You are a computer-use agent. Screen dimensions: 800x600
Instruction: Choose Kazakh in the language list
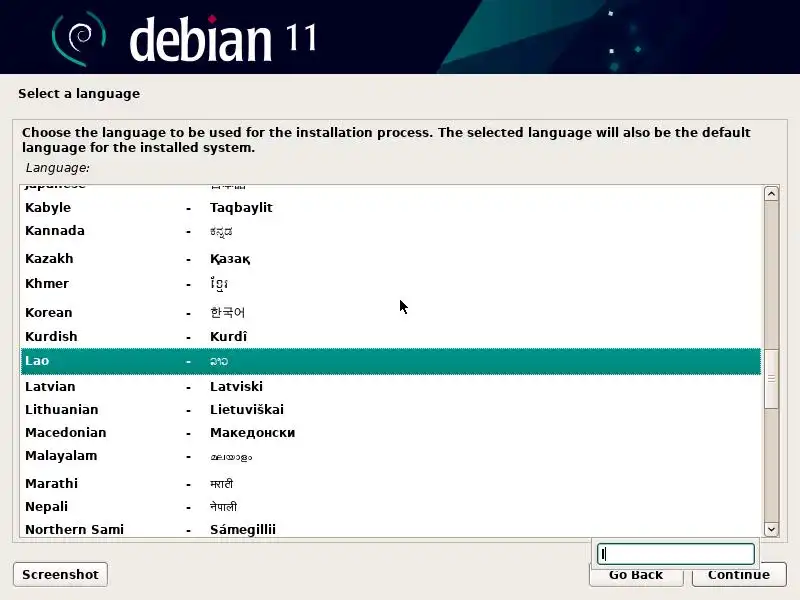(391, 259)
